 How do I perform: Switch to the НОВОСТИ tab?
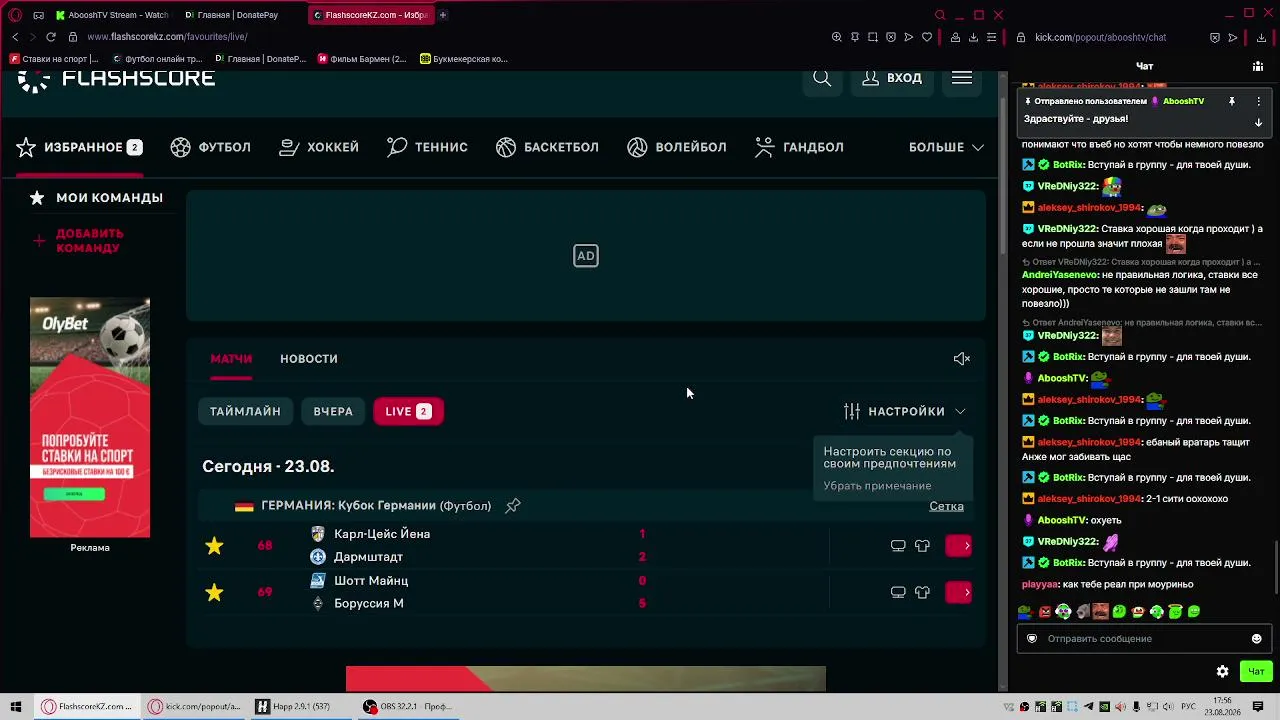[x=309, y=359]
